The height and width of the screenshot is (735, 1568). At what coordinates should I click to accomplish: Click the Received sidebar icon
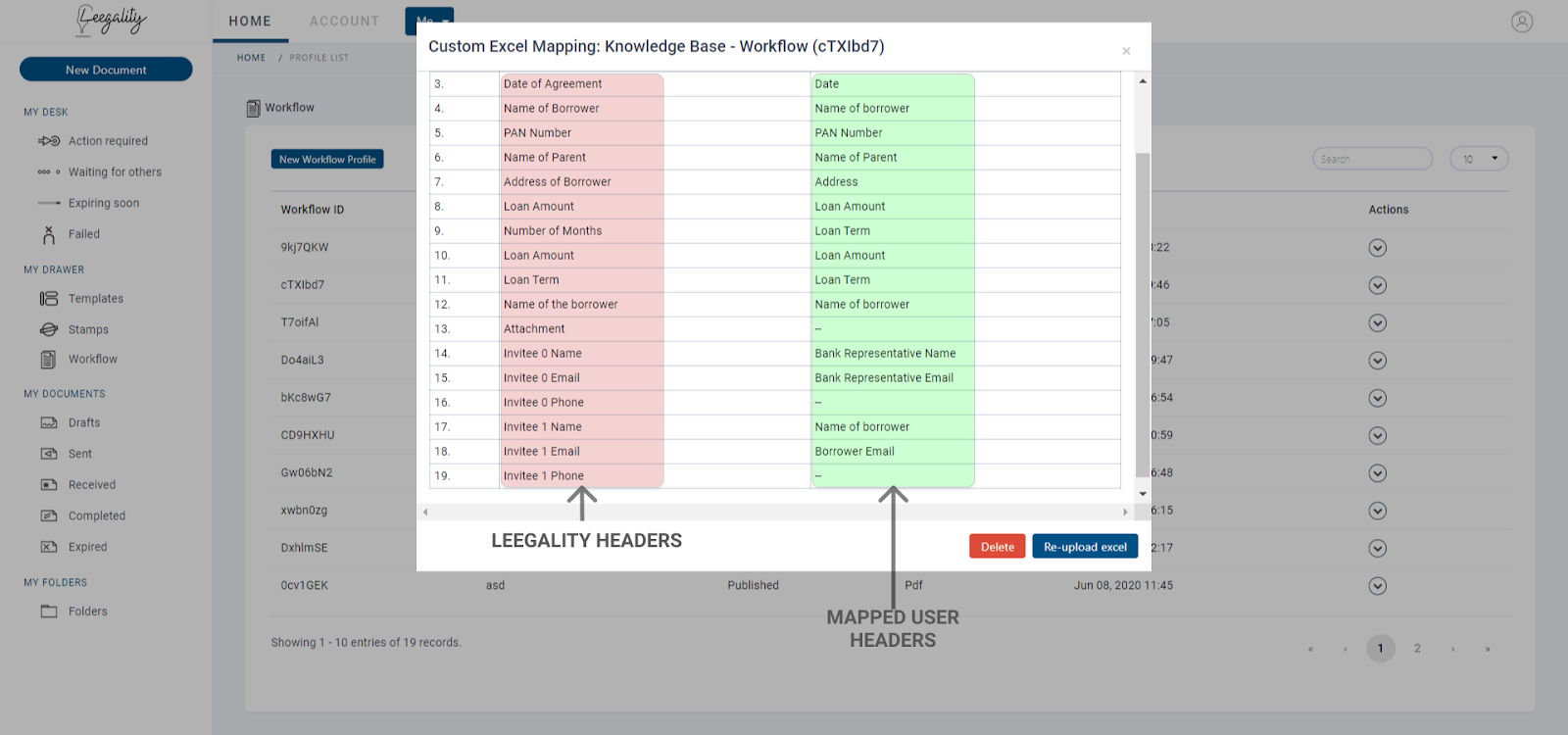click(x=49, y=485)
